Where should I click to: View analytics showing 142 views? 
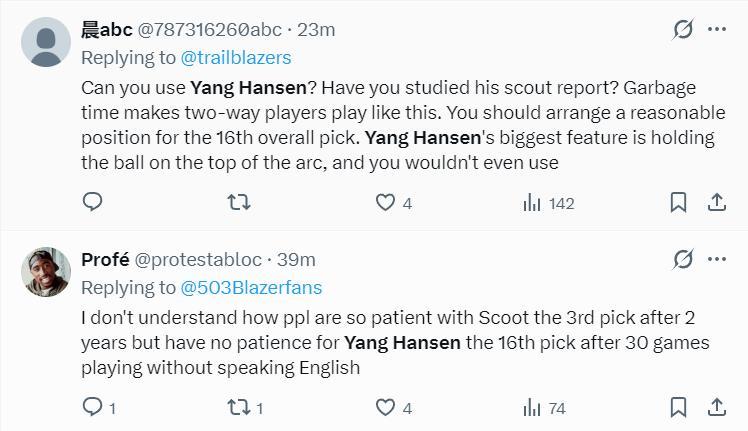pos(548,203)
